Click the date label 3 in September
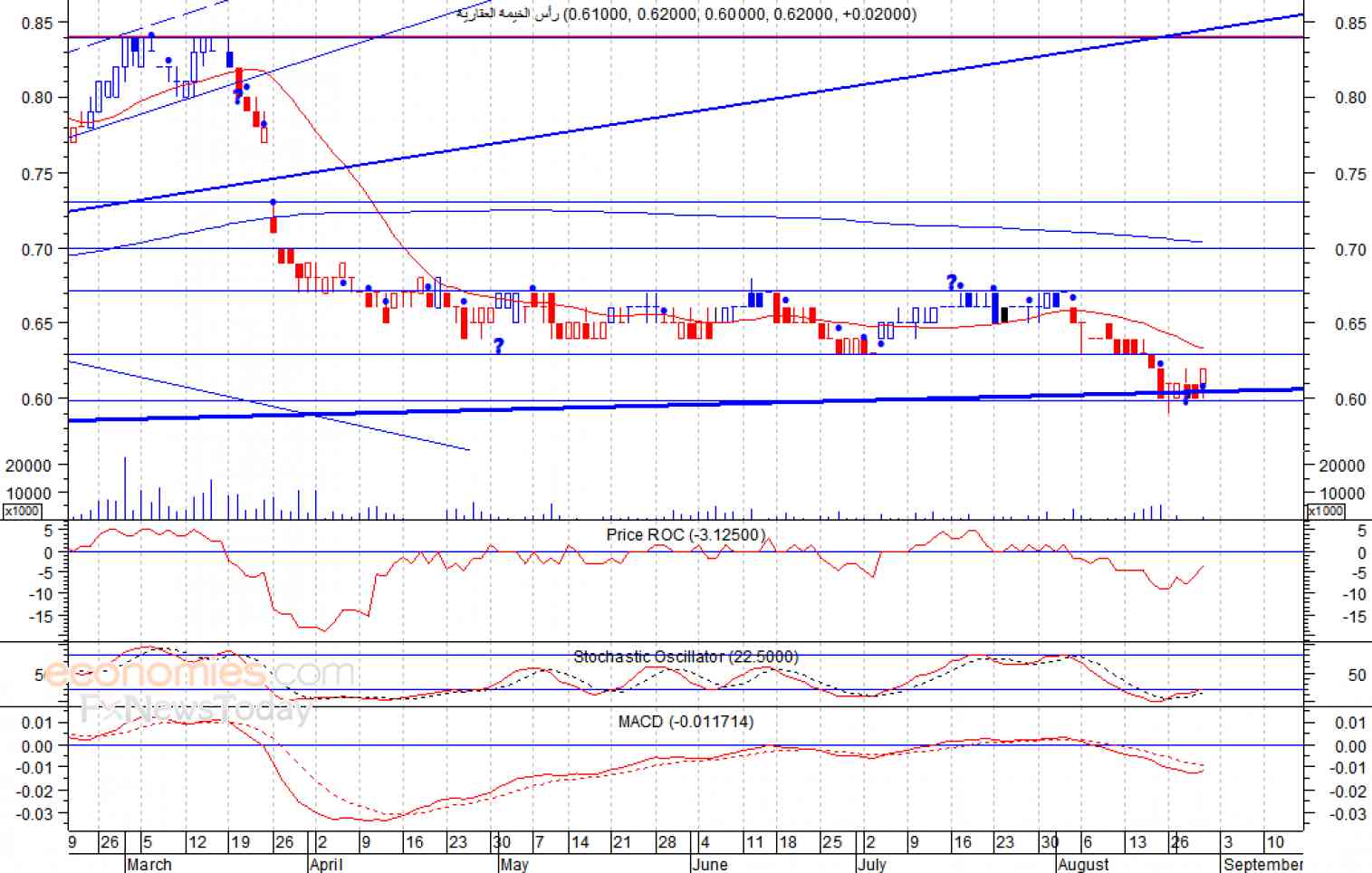The image size is (1372, 873). pyautogui.click(x=1228, y=843)
